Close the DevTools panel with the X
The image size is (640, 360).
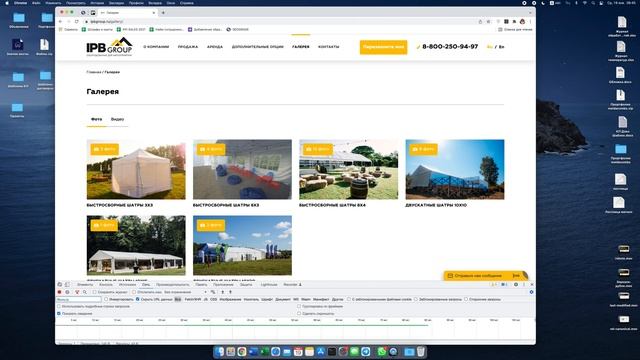(531, 284)
